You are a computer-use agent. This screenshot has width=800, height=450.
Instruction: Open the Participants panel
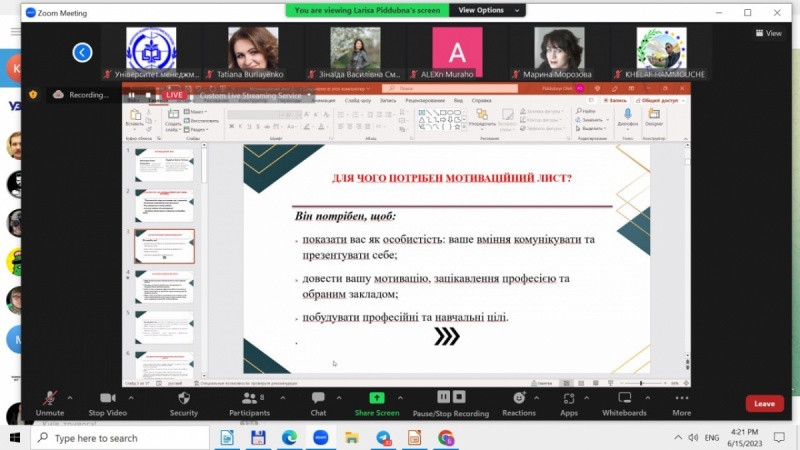pos(249,401)
